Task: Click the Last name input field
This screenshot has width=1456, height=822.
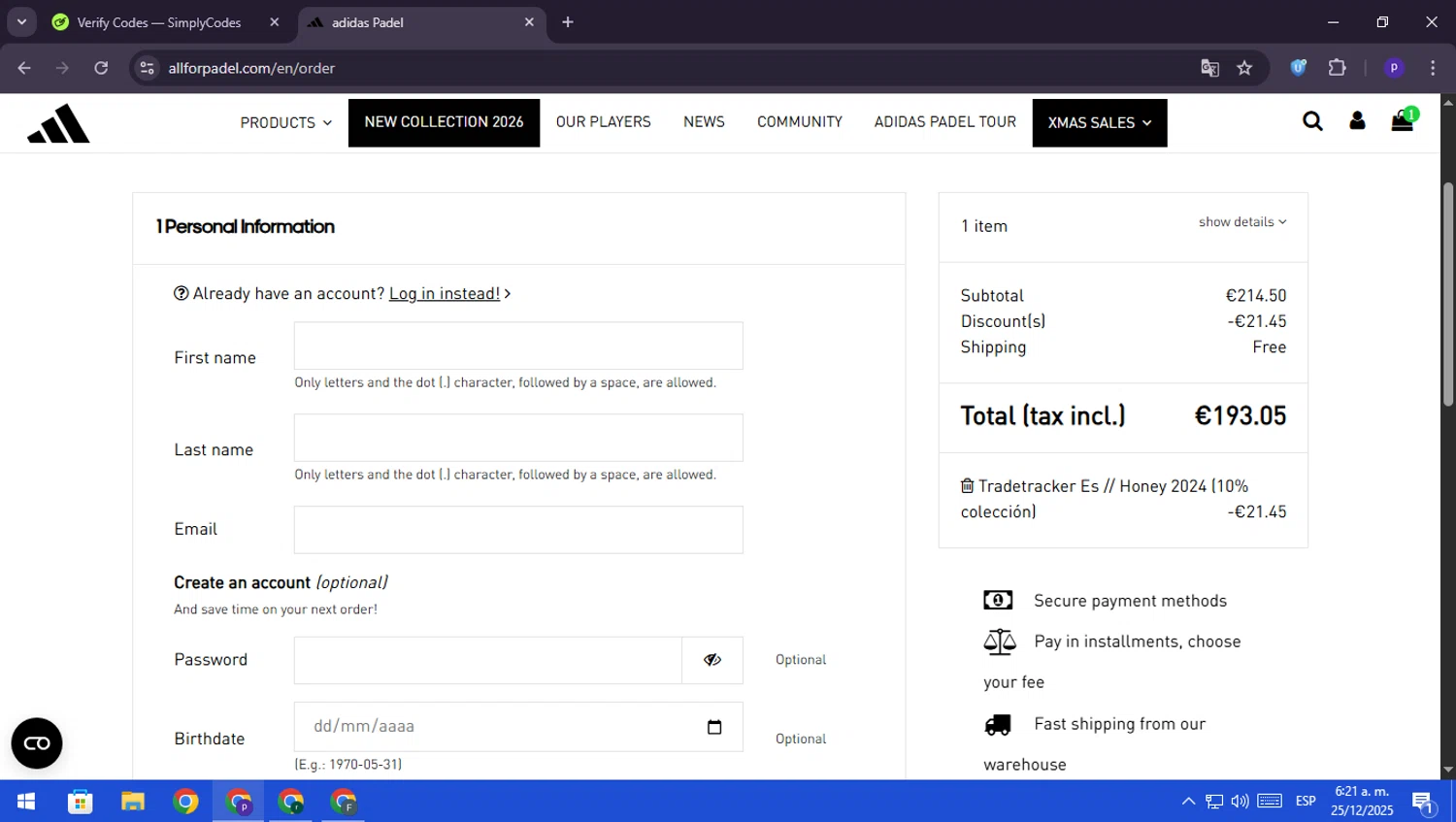Action: 518,438
